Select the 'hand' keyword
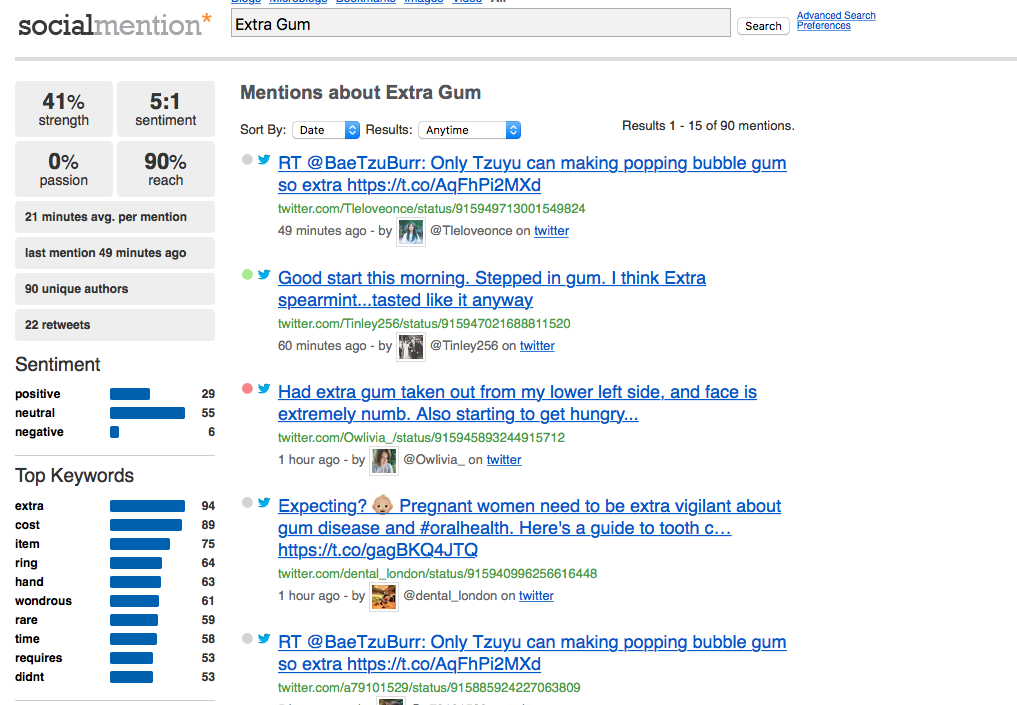This screenshot has width=1017, height=705. (29, 582)
